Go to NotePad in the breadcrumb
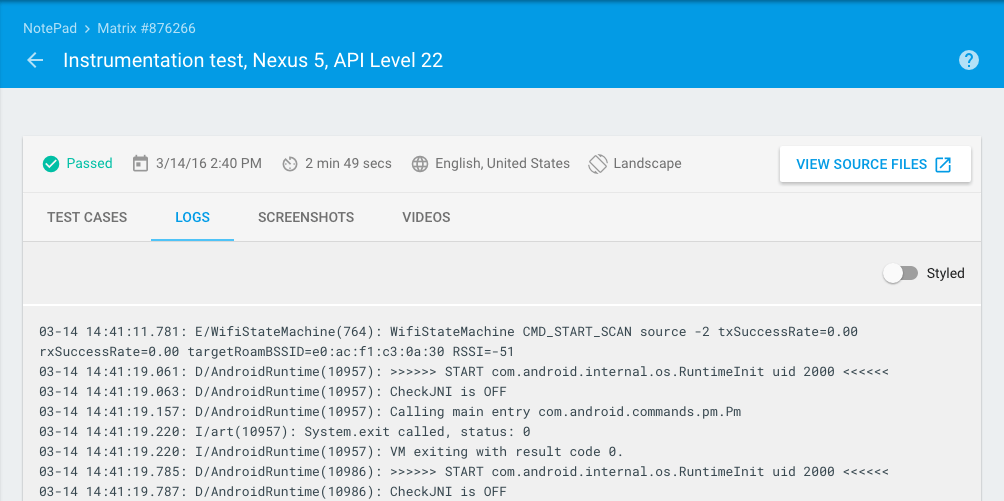1004x501 pixels. [50, 28]
